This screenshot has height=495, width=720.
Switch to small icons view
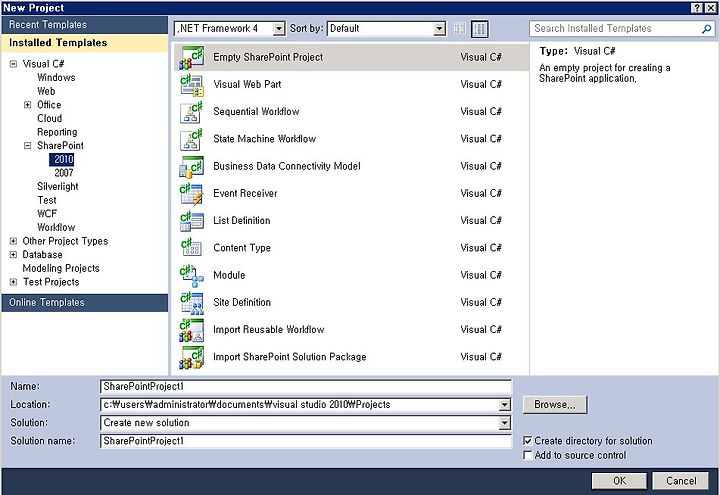pyautogui.click(x=460, y=28)
